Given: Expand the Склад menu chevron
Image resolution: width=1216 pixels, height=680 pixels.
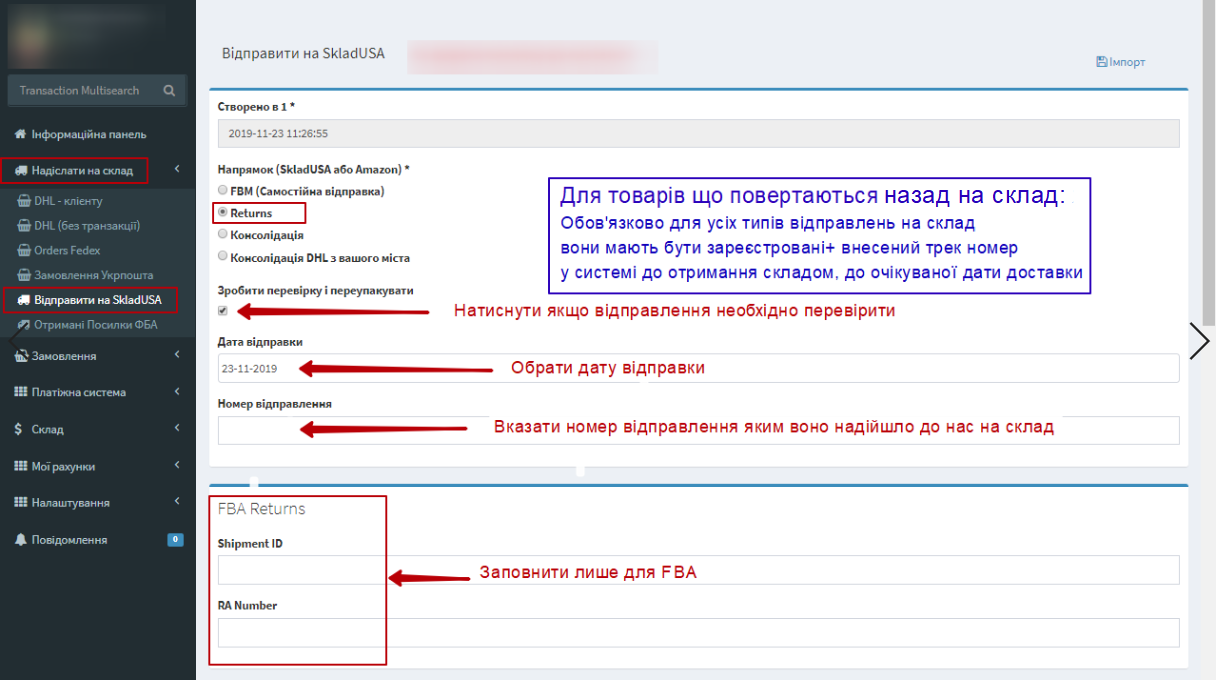Looking at the screenshot, I should [177, 429].
